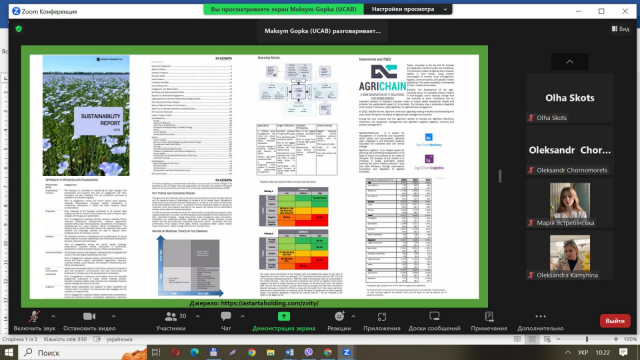
Task: Open Microsoft Edge from taskbar
Action: click(195, 352)
